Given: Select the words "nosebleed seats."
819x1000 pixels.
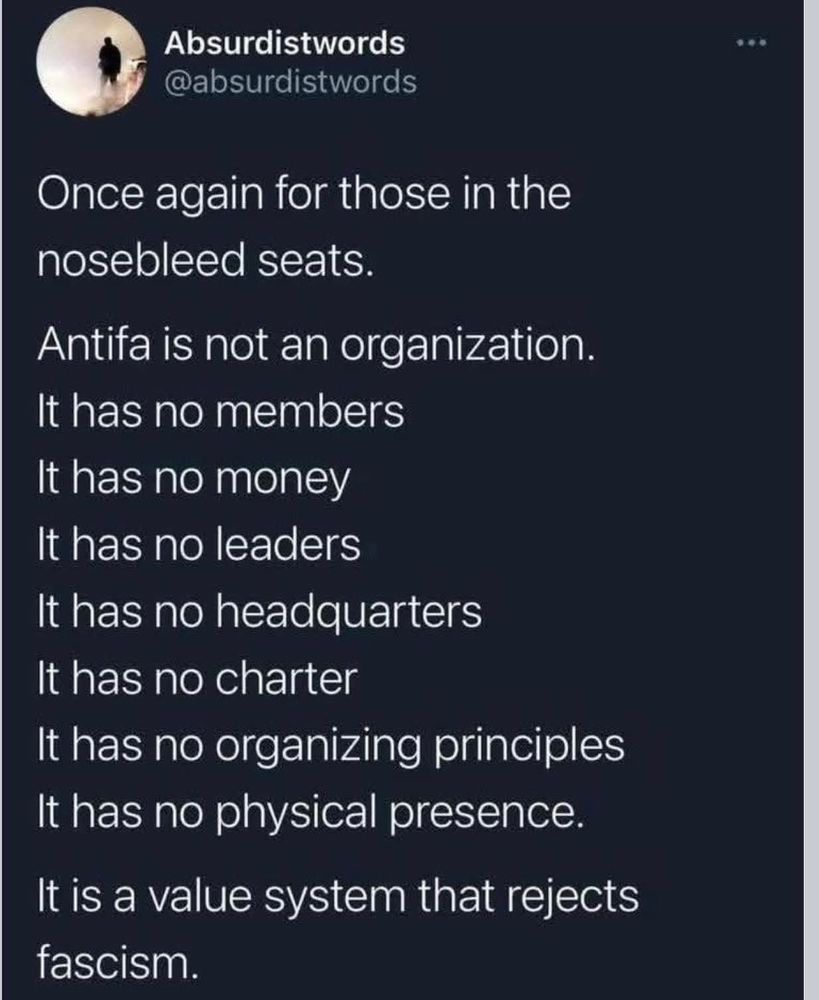Looking at the screenshot, I should [205, 261].
